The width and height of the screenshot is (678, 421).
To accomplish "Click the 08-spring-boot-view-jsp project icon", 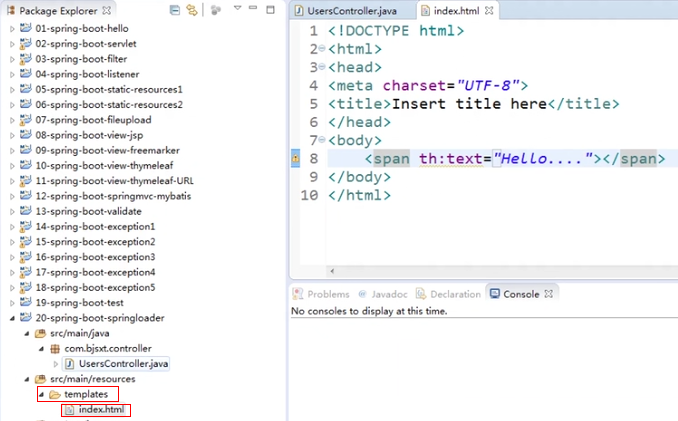I will [26, 134].
